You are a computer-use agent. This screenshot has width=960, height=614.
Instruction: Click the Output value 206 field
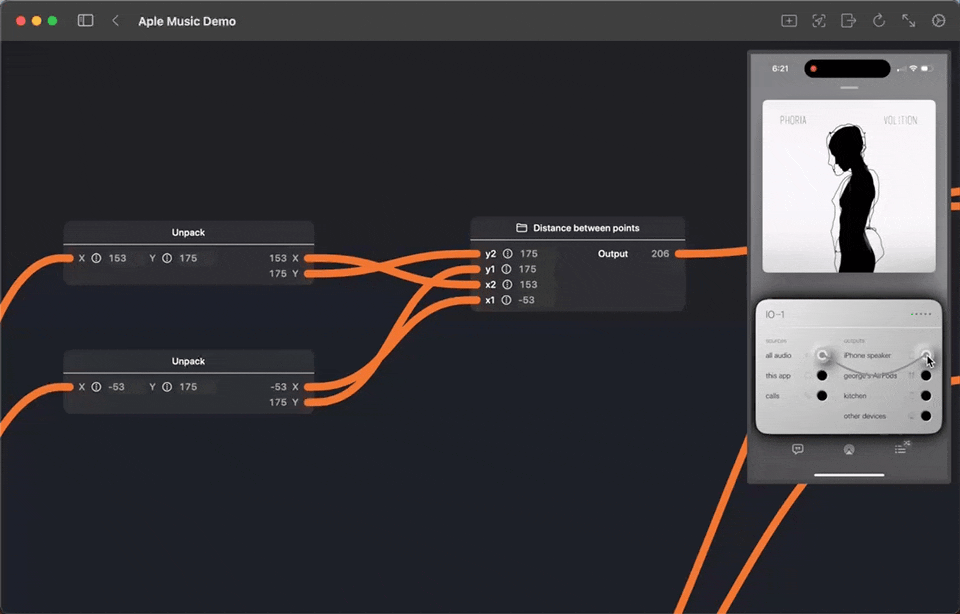[660, 254]
